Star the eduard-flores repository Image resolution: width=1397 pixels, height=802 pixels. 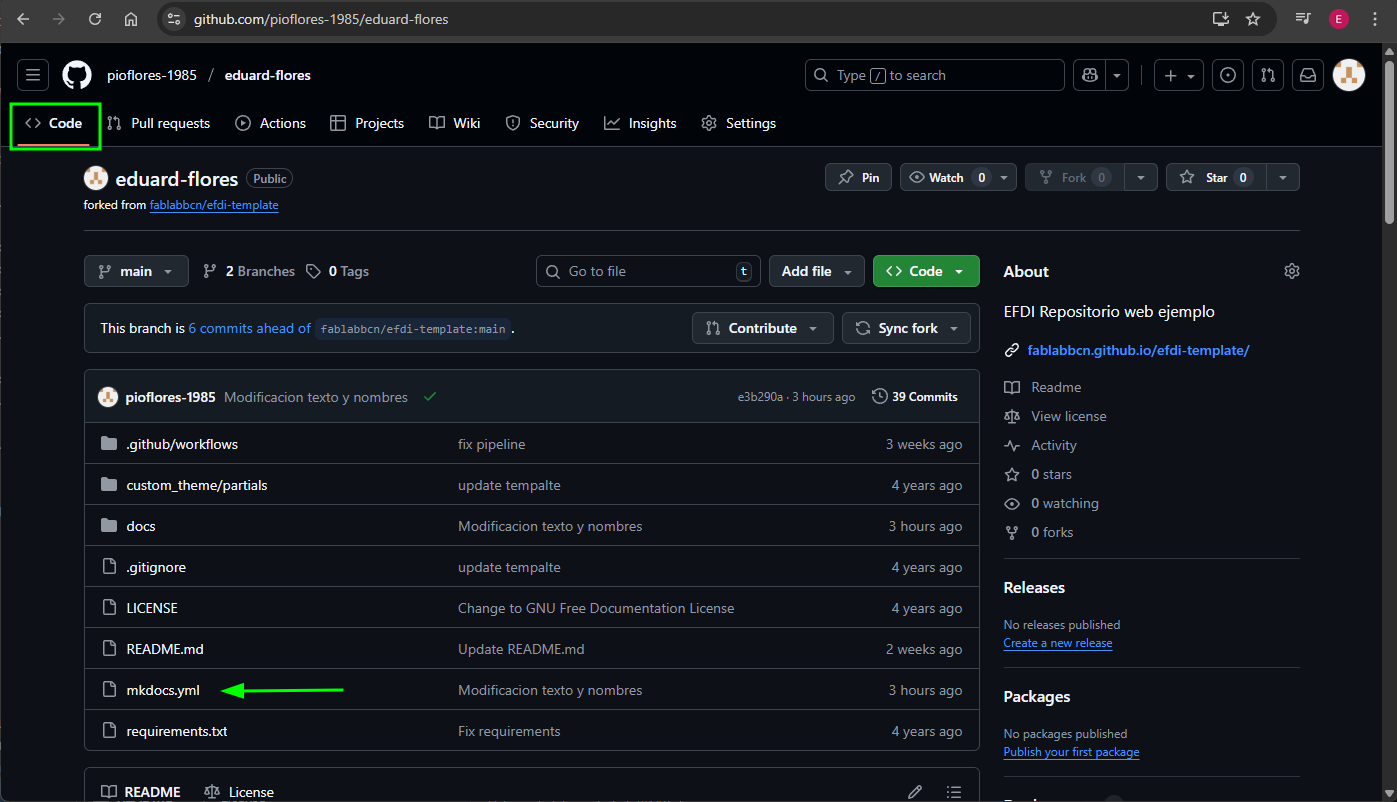point(1214,177)
